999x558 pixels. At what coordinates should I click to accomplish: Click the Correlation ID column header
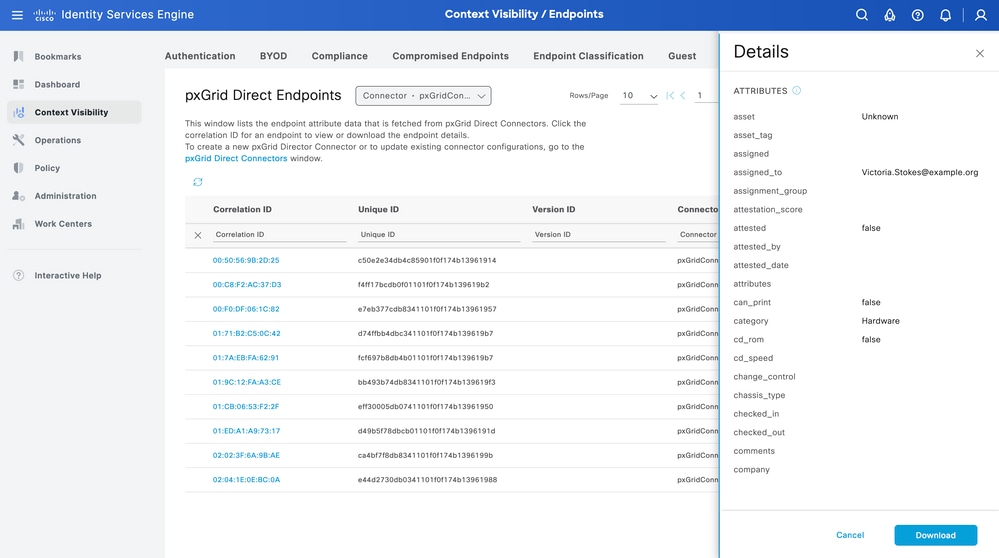tap(242, 210)
